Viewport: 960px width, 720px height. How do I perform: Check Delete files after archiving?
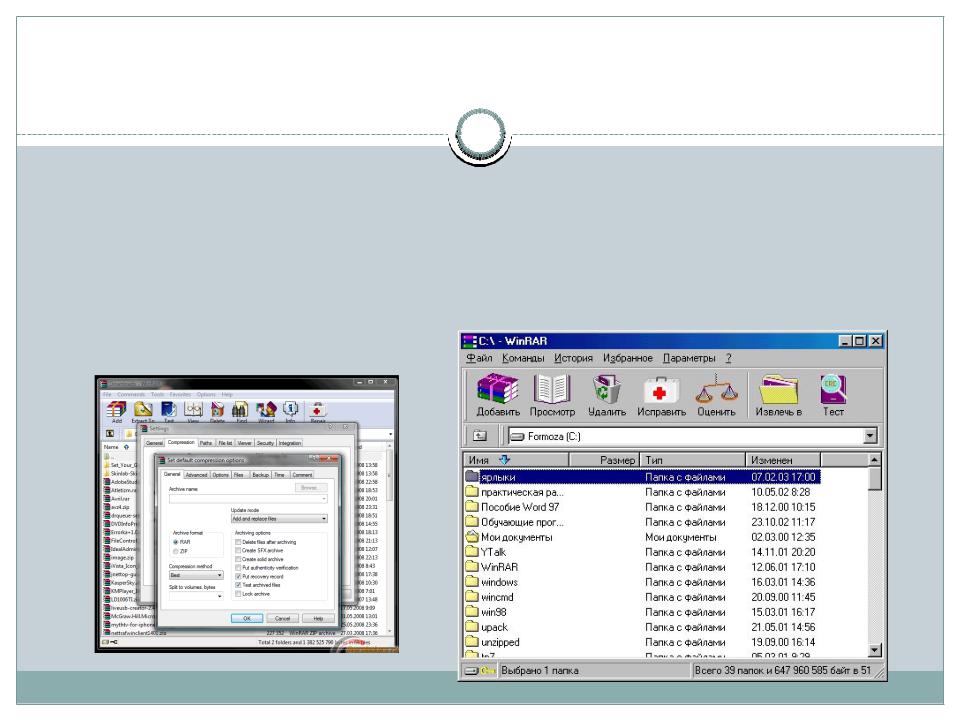(238, 542)
